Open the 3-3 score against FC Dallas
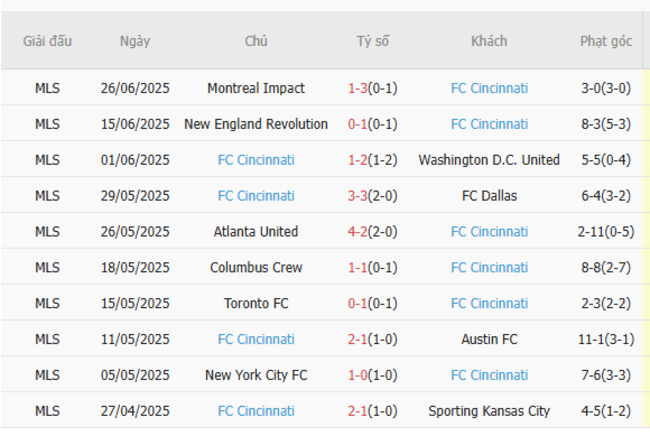This screenshot has height=436, width=650. pyautogui.click(x=358, y=196)
